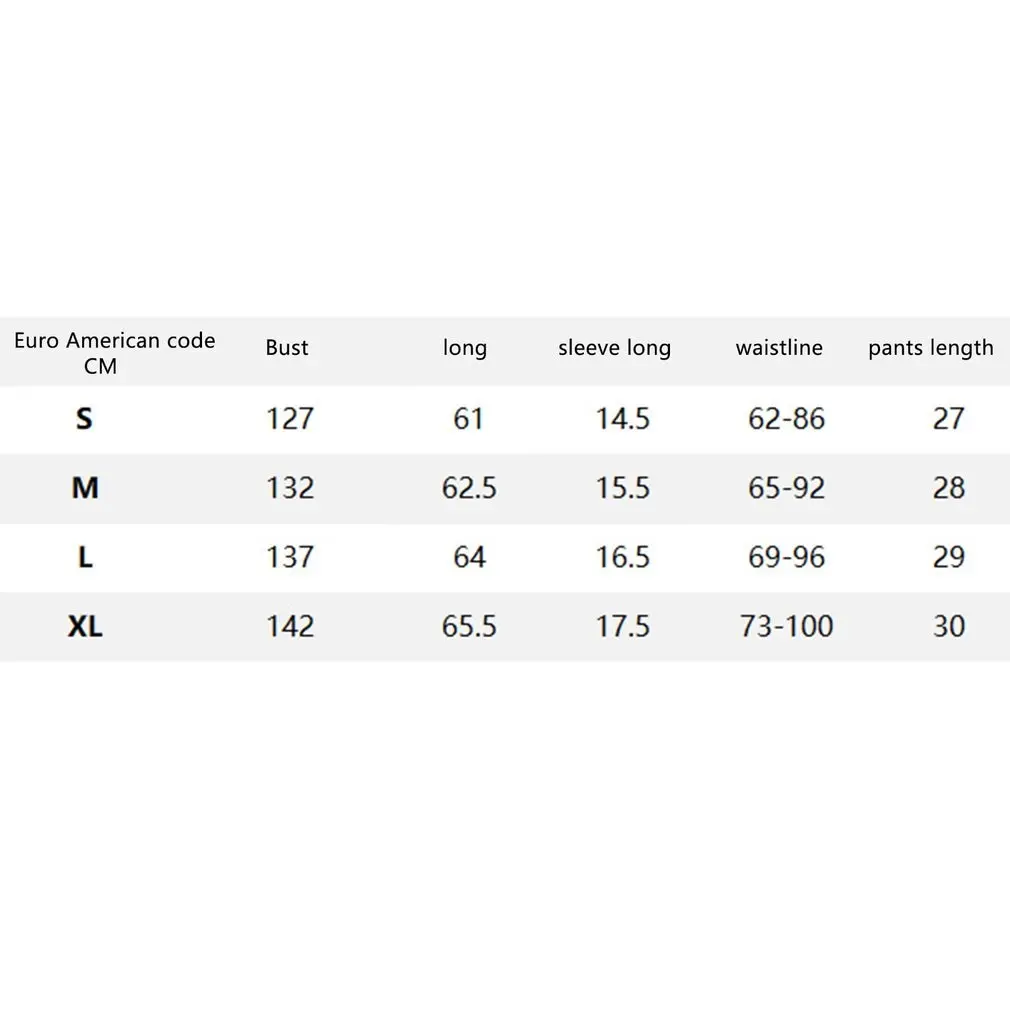Viewport: 1010px width, 1010px height.
Task: Click the waistline column header
Action: [779, 348]
